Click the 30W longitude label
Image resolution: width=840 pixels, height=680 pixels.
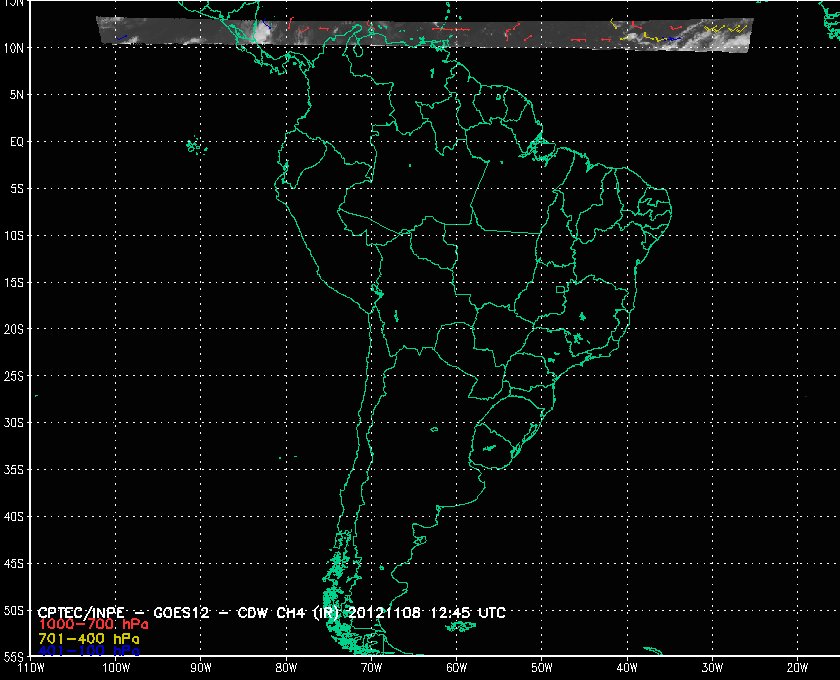[712, 668]
